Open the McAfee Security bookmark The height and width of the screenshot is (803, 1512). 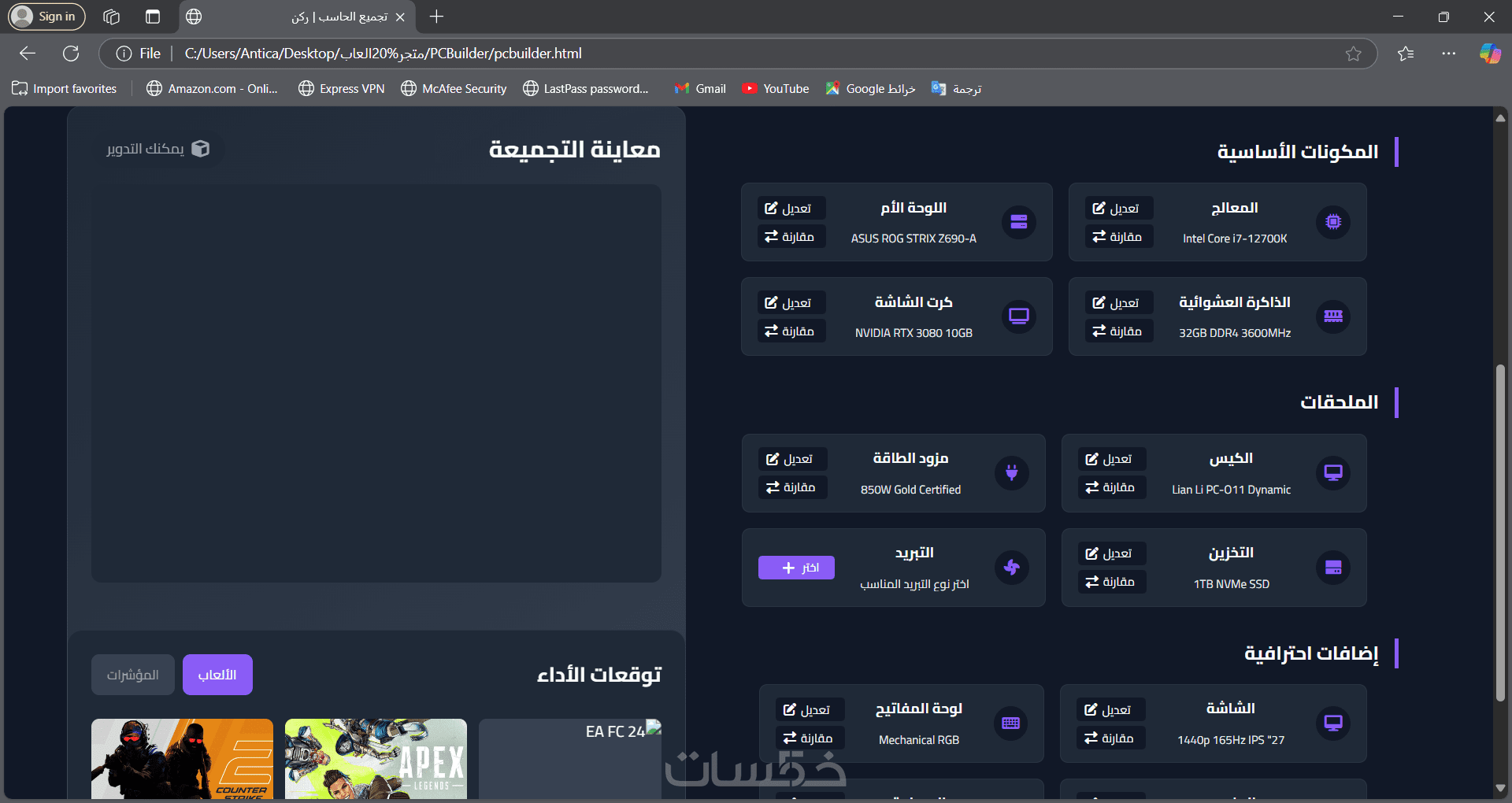tap(454, 89)
